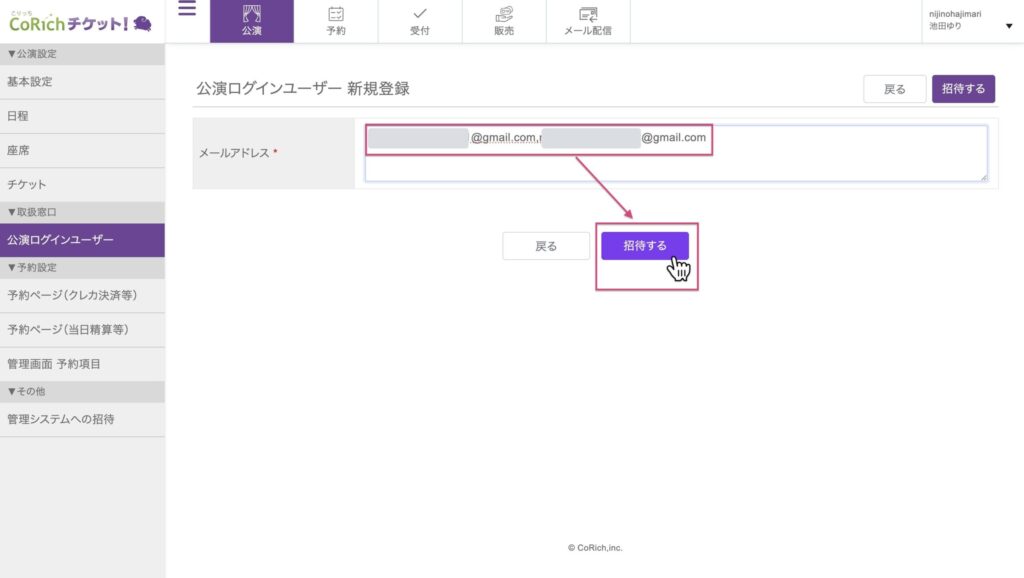
Task: Select the 受付 checkmark icon tab
Action: pyautogui.click(x=420, y=21)
